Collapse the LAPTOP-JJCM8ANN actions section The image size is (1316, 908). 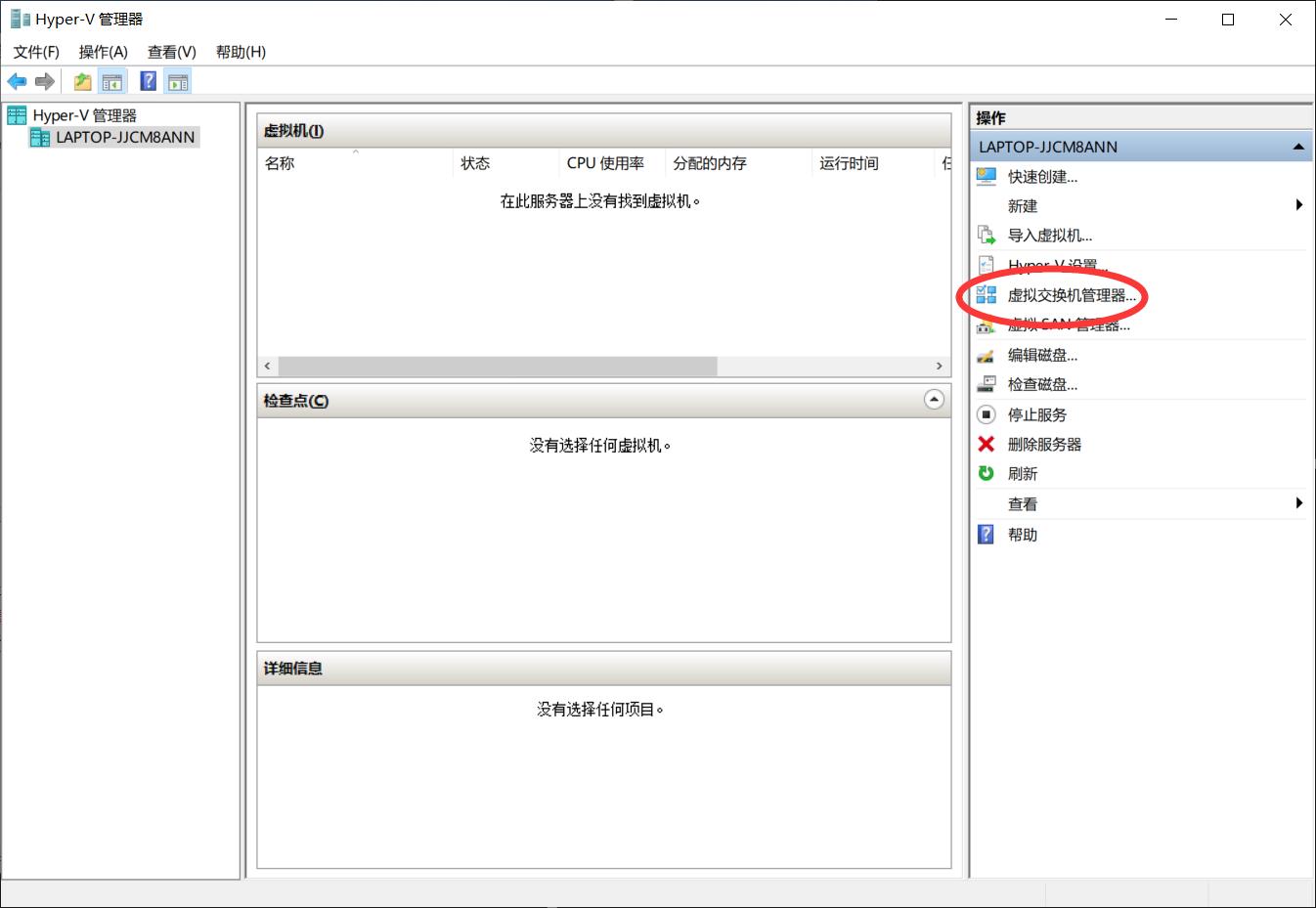point(1298,147)
